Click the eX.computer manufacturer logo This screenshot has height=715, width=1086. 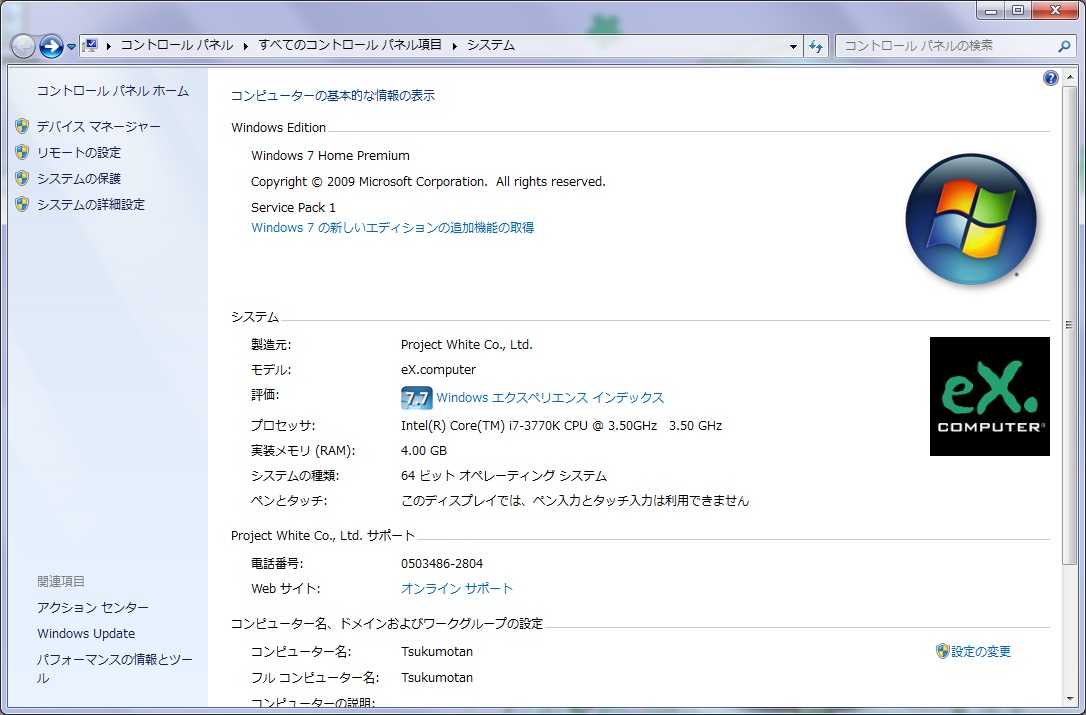pyautogui.click(x=989, y=396)
